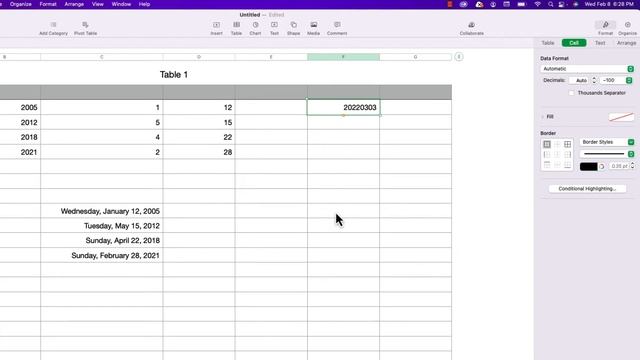Open the Shape picker

coord(293,25)
